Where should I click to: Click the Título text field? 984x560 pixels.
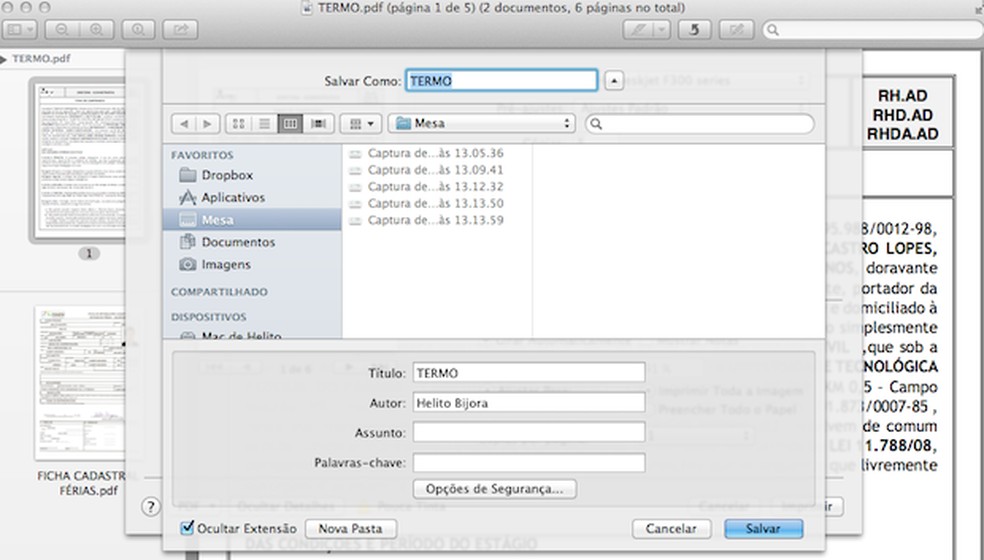[528, 373]
